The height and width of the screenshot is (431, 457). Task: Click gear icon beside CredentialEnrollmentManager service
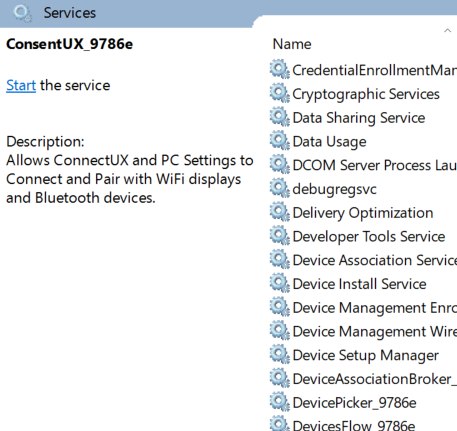(280, 69)
